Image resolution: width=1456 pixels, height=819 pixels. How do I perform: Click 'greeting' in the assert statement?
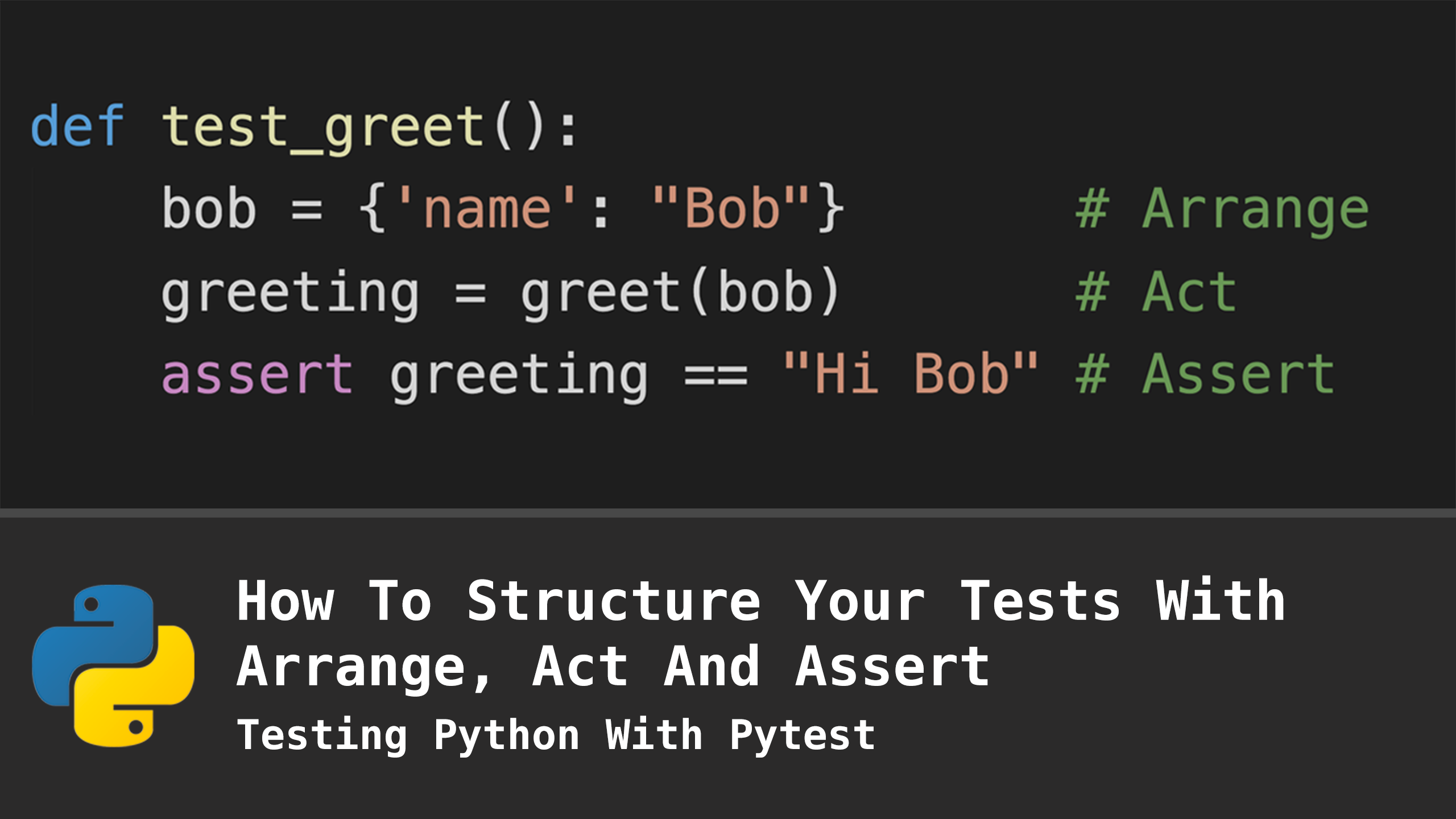[x=519, y=377]
